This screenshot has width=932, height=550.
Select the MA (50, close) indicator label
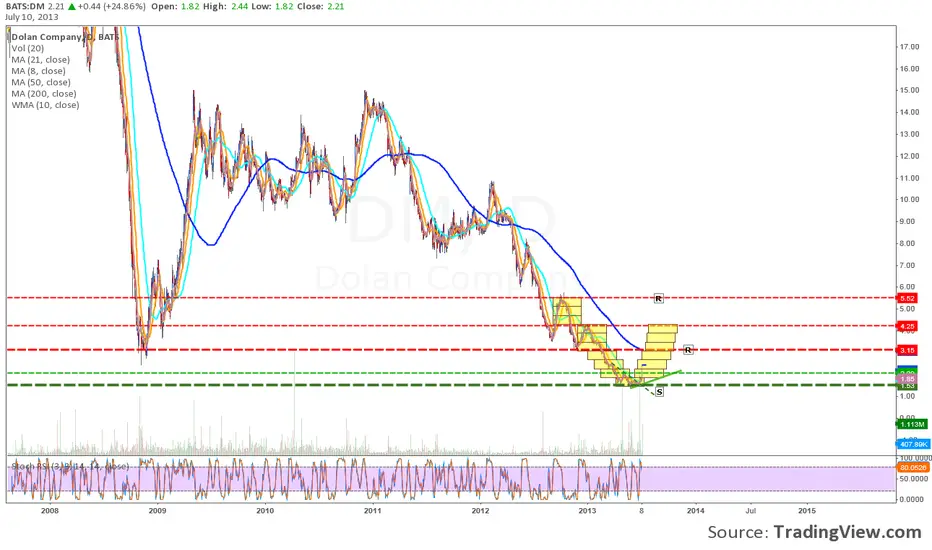click(40, 82)
